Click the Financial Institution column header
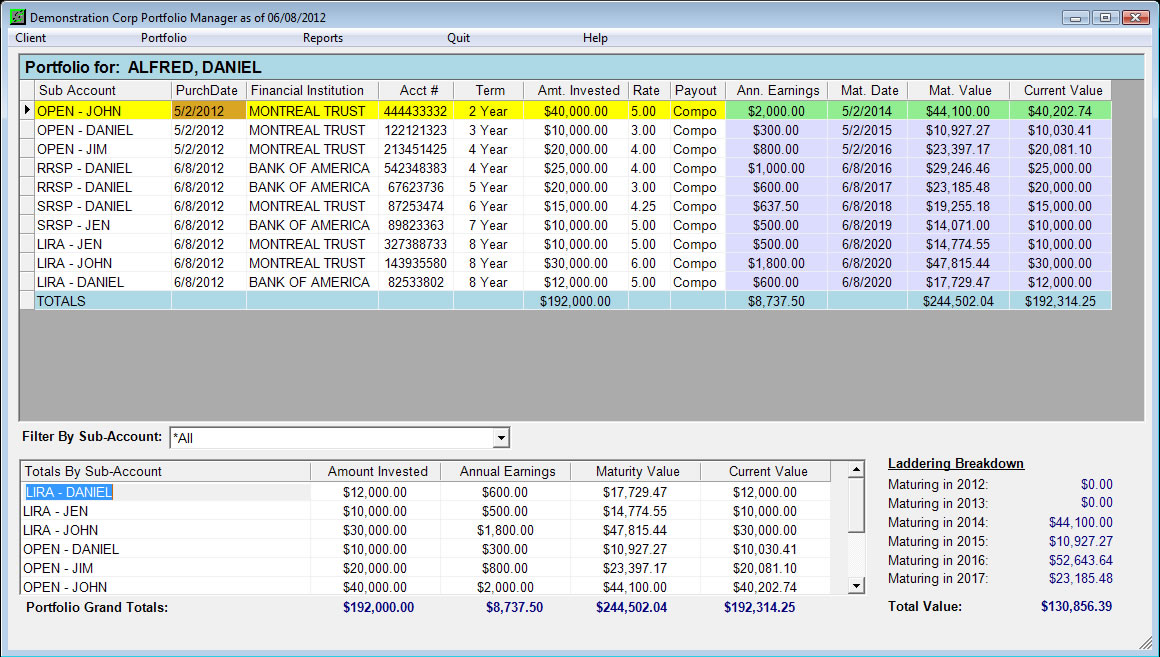Image resolution: width=1160 pixels, height=657 pixels. 311,90
